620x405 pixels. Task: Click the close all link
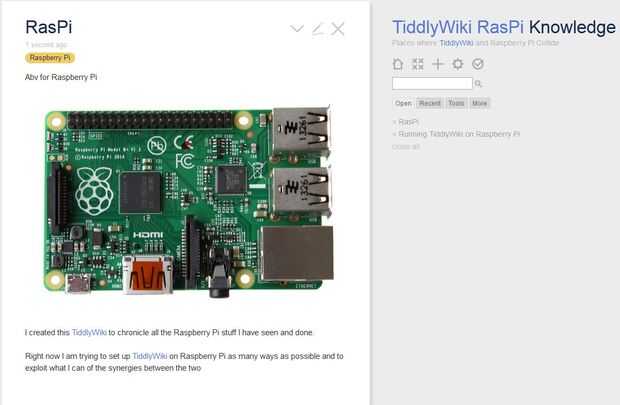coord(406,147)
